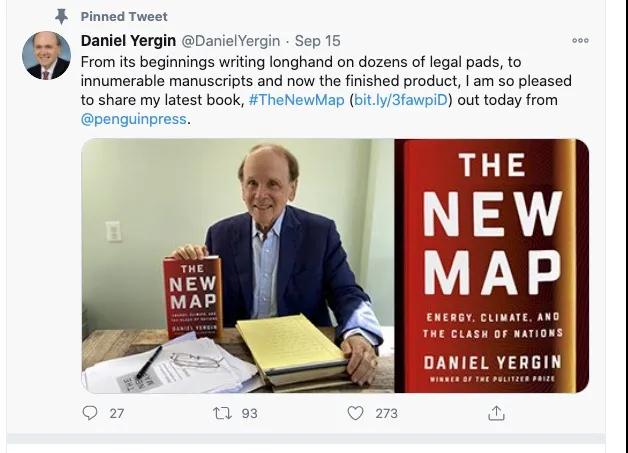
Task: Open the tweet's three-dot more menu
Action: pos(580,41)
